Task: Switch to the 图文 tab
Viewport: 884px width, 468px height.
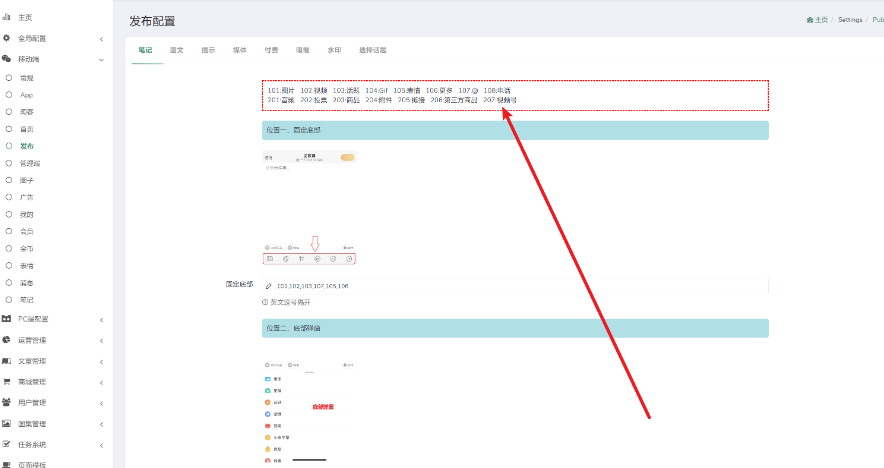Action: click(x=176, y=50)
